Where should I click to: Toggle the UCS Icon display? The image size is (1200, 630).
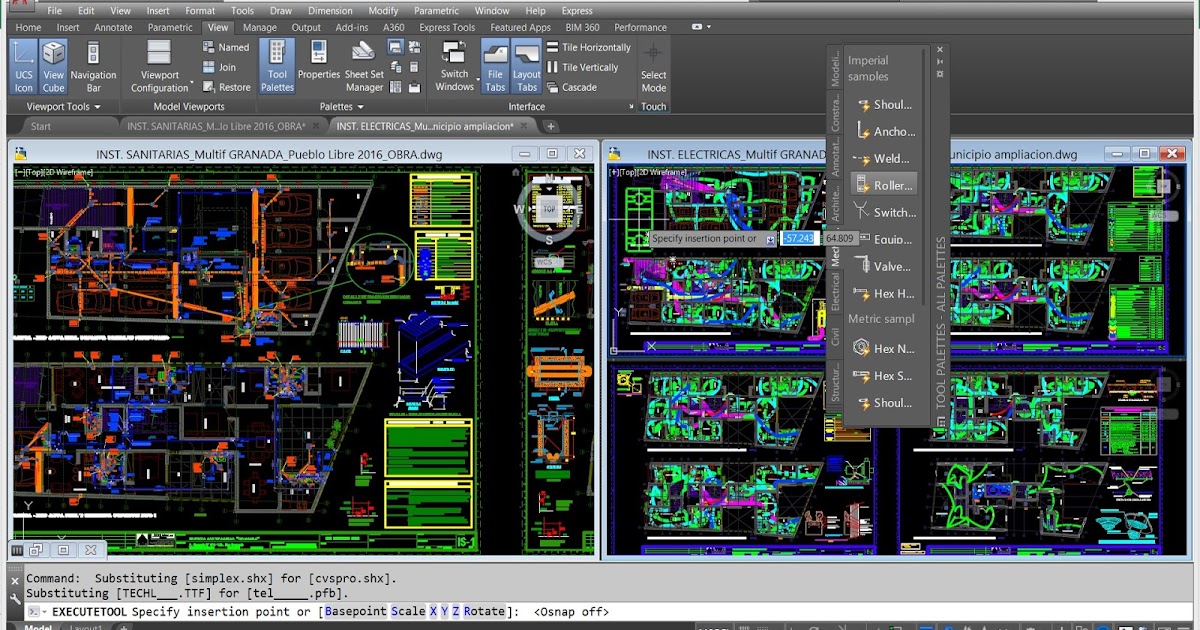point(23,66)
